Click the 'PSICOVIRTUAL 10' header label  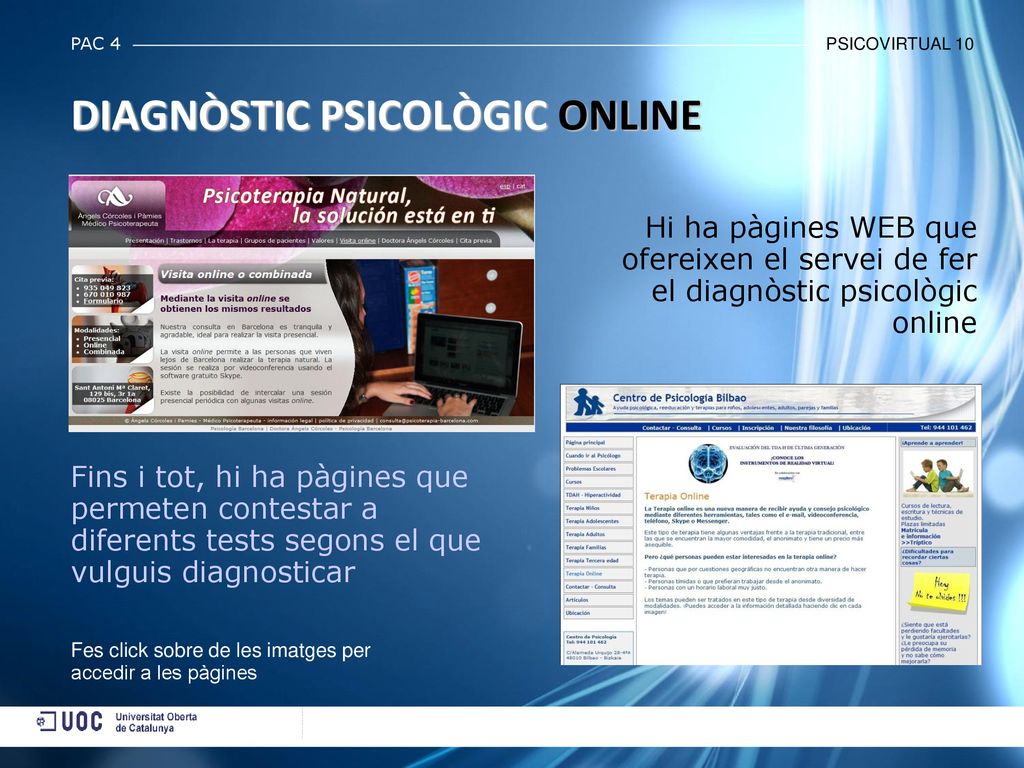(x=900, y=44)
